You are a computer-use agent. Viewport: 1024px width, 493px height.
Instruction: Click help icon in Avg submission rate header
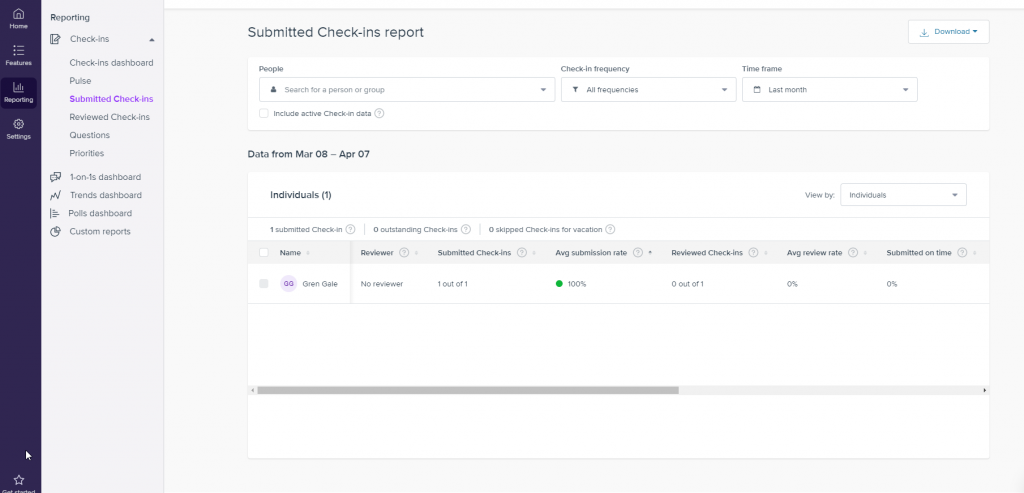coord(638,253)
